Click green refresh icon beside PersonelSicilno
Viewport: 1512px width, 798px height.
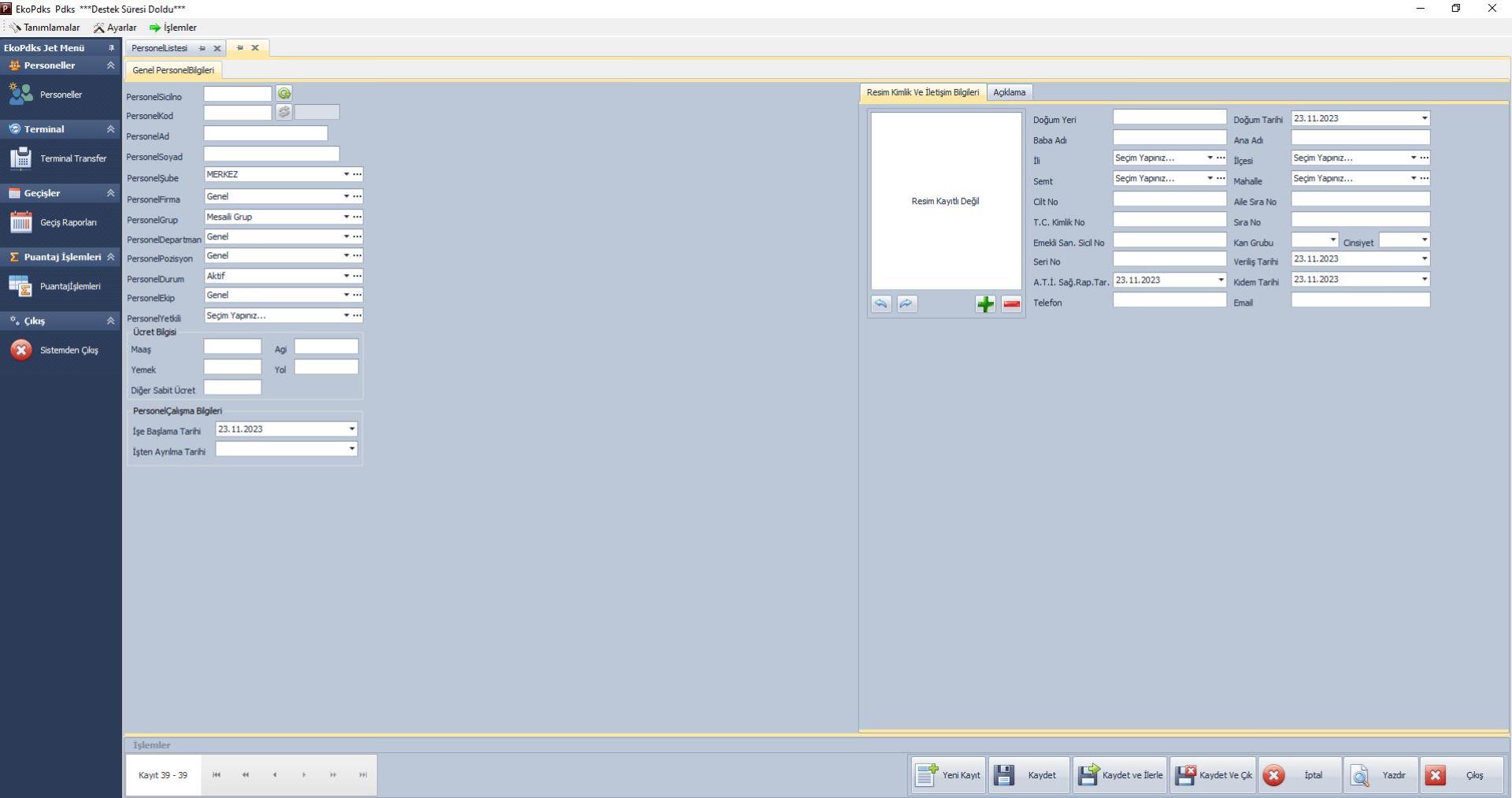284,94
